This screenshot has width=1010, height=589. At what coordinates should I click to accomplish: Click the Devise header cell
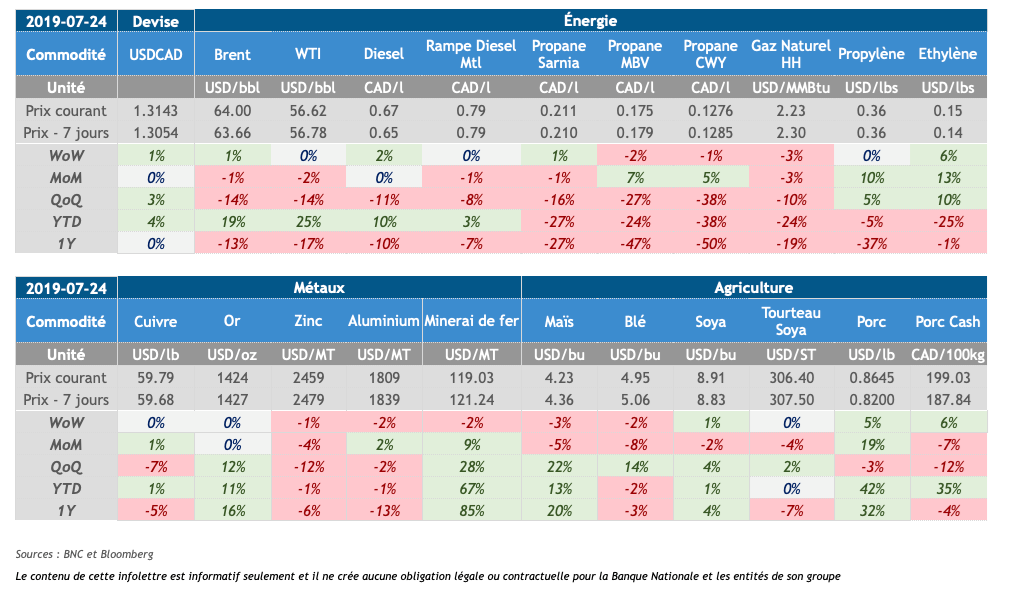156,20
